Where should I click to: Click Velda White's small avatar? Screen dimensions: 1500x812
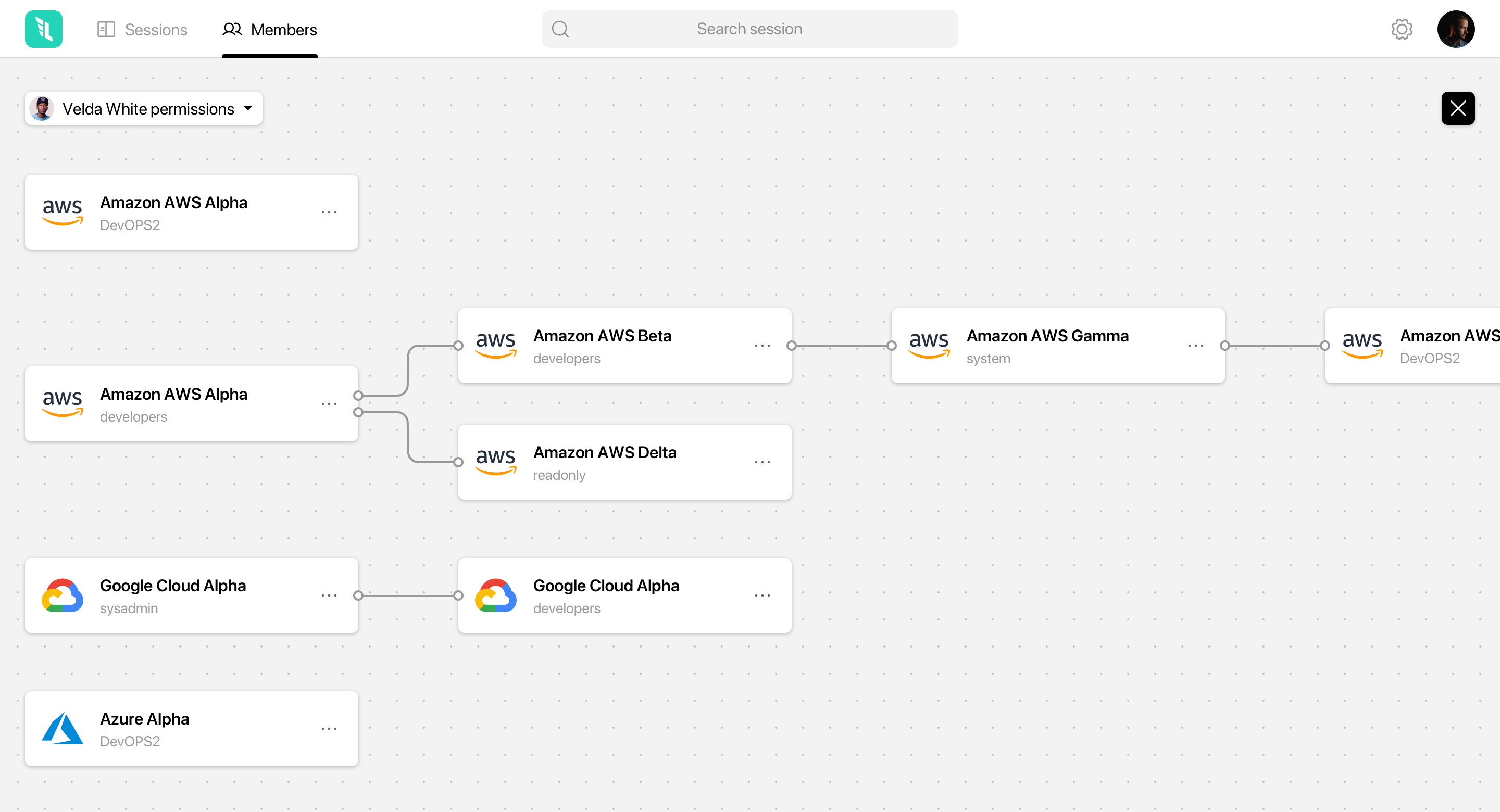pos(42,108)
